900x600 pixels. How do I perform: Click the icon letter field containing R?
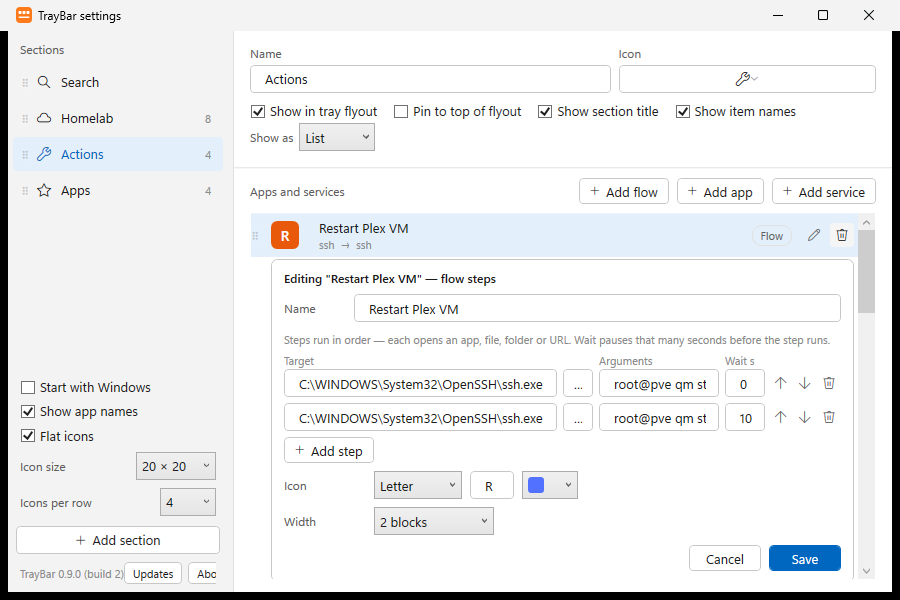(x=491, y=486)
